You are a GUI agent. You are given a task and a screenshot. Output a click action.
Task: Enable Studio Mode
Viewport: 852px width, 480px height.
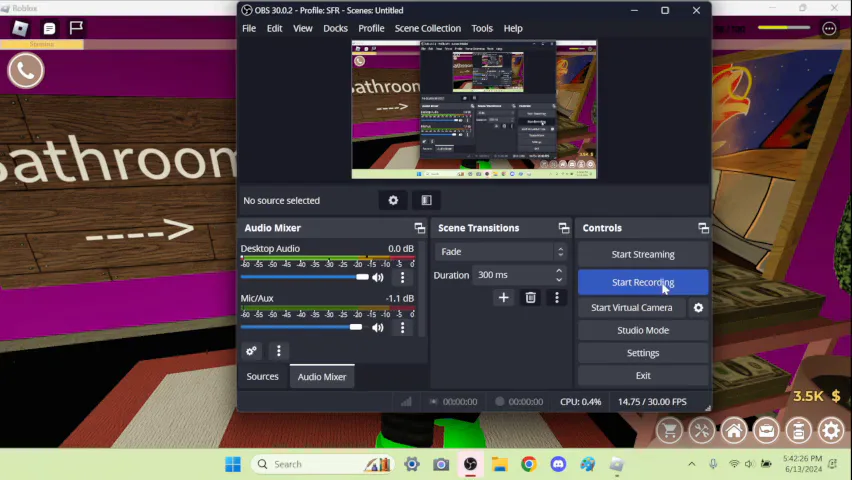[643, 331]
